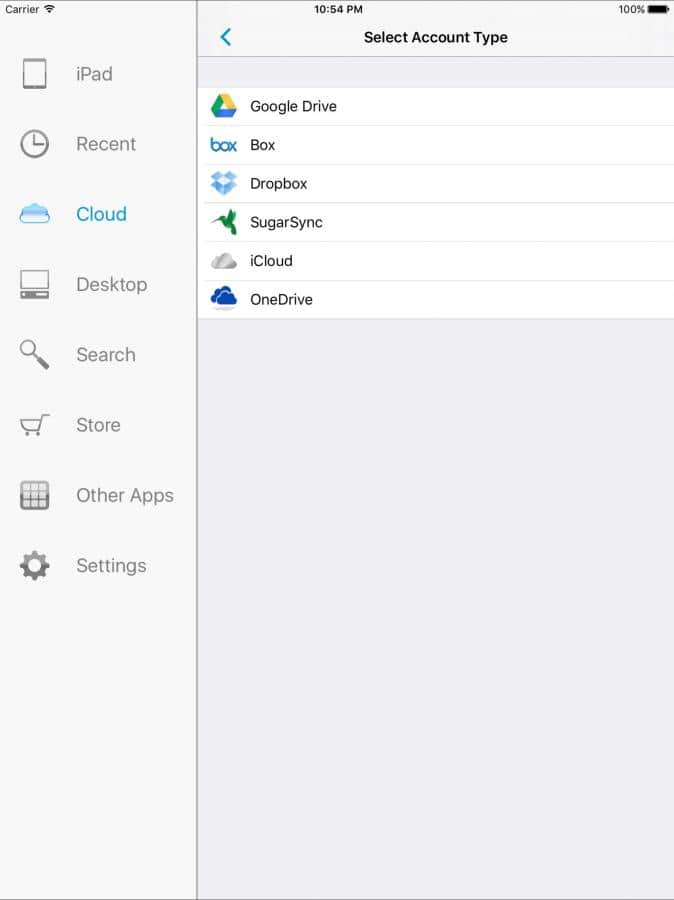Open the iPad tab in sidebar

(x=94, y=74)
